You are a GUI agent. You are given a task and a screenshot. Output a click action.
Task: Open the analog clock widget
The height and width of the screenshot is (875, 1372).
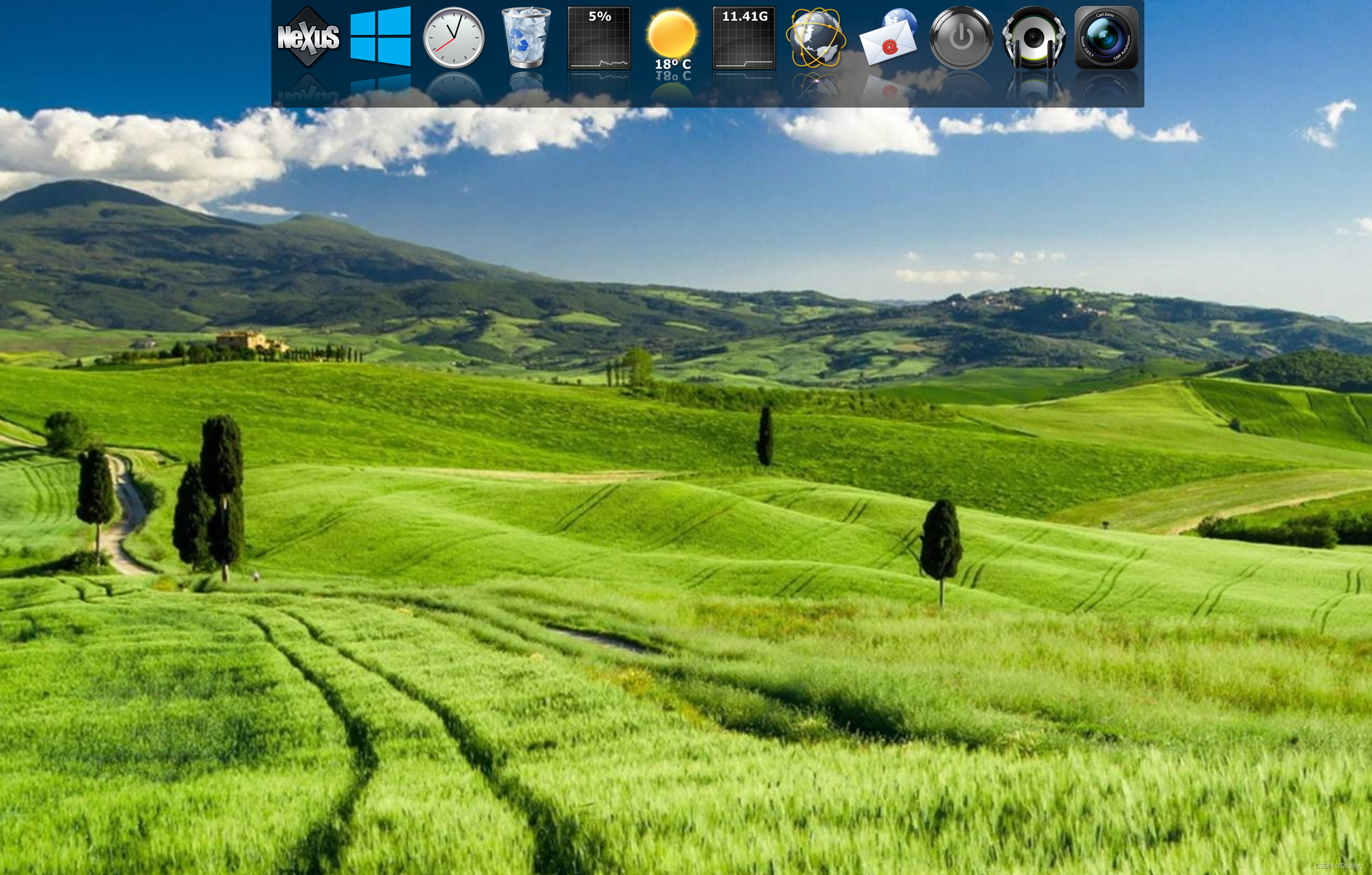pyautogui.click(x=454, y=38)
